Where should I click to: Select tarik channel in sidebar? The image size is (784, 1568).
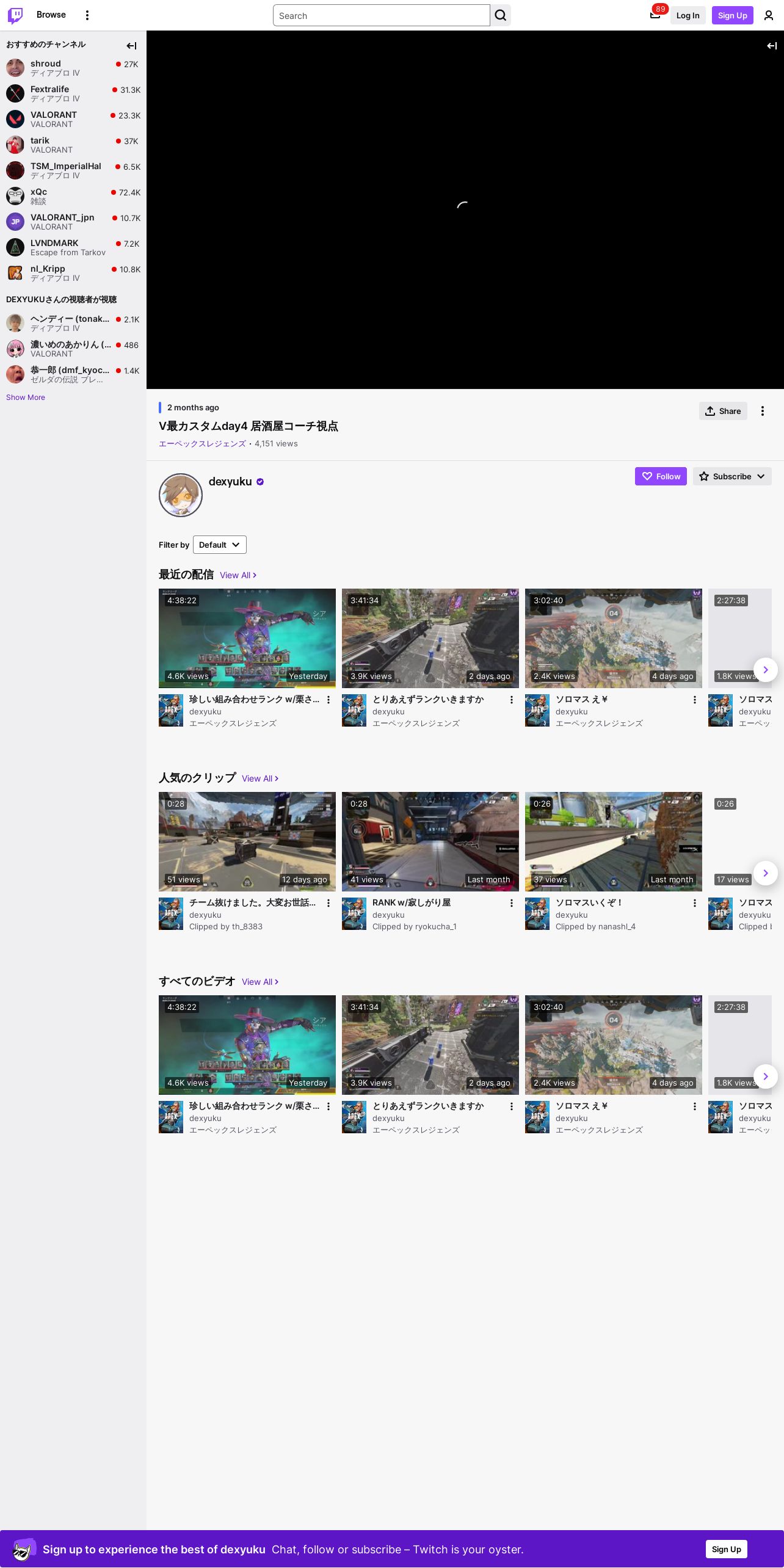pos(73,145)
